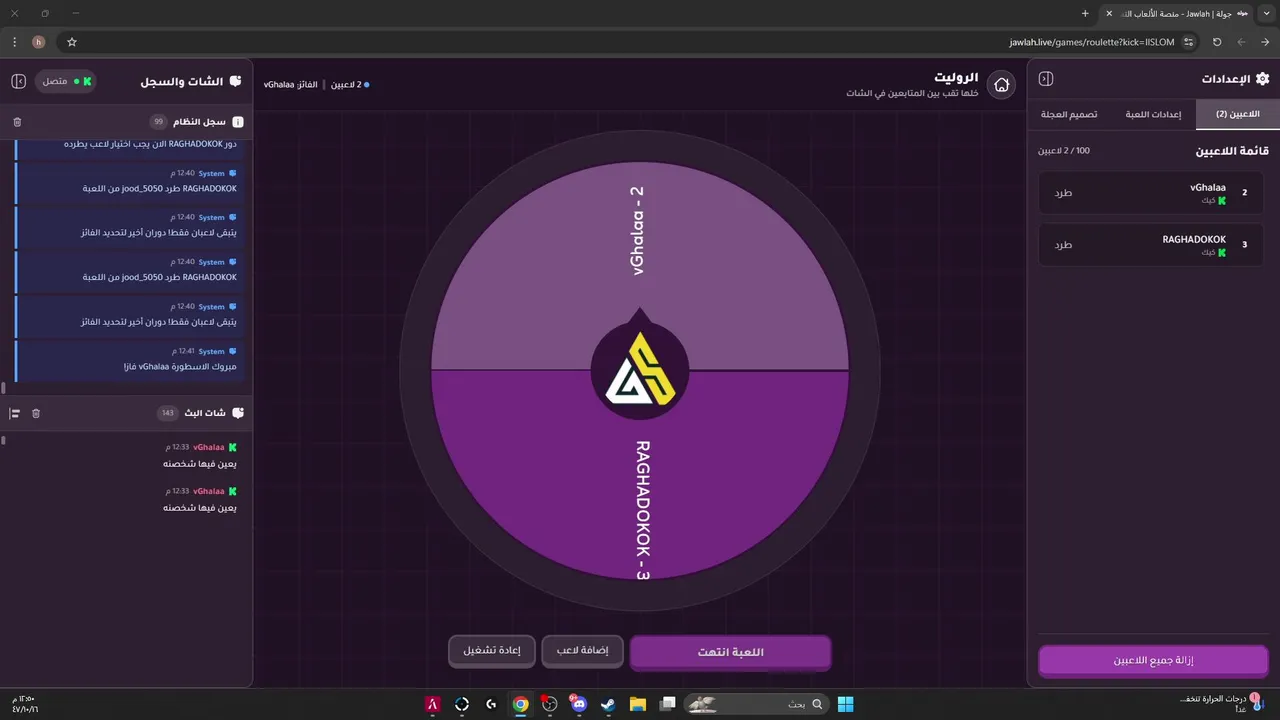1280x720 pixels.
Task: Clear the stream chat with its trash icon
Action: [x=36, y=413]
